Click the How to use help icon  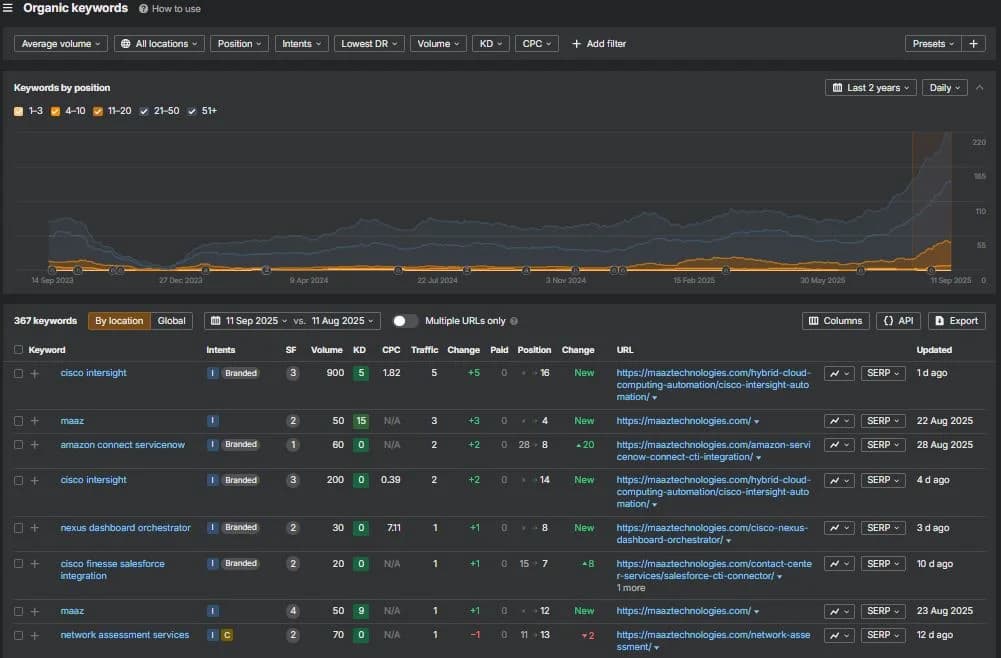(x=144, y=9)
